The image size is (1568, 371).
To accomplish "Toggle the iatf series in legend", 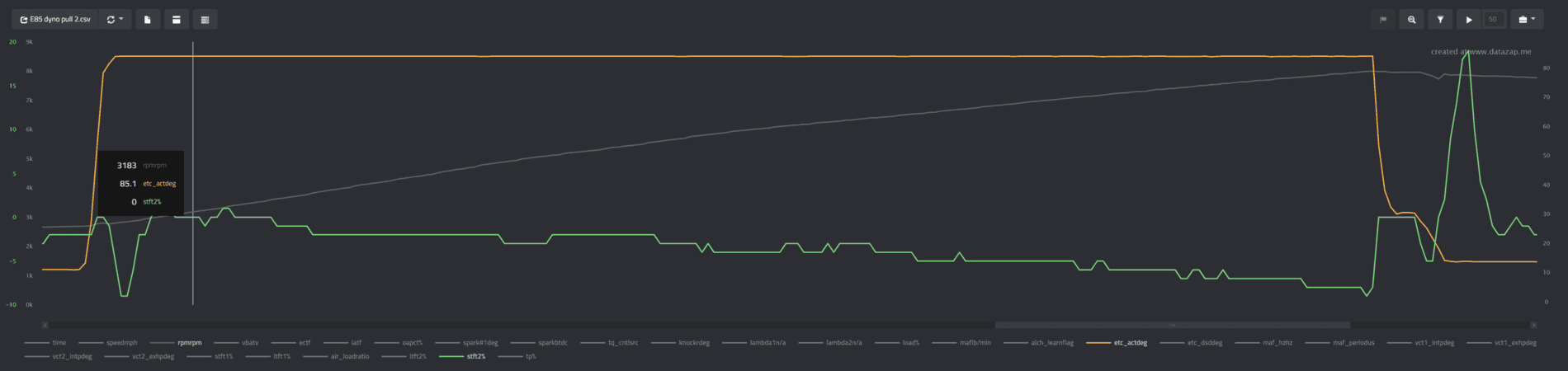I will 342,342.
